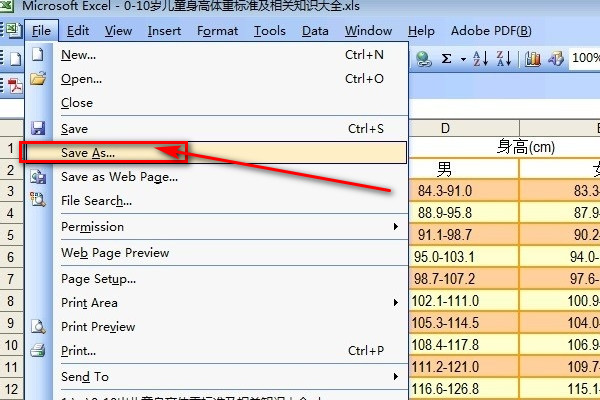Click the Adobe PDF toolbar icon
This screenshot has height=400, width=600.
pyautogui.click(x=15, y=86)
